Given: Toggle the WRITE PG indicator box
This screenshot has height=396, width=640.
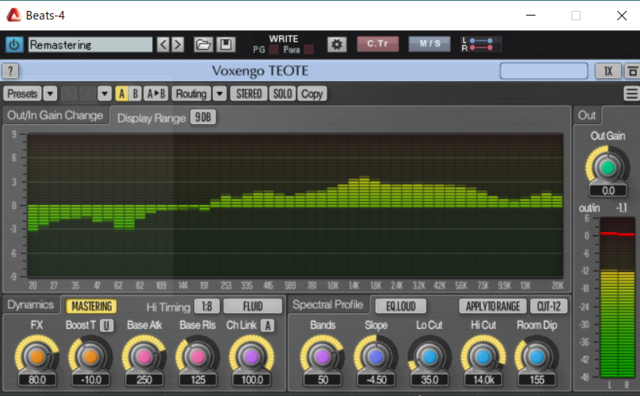Looking at the screenshot, I should coord(274,50).
